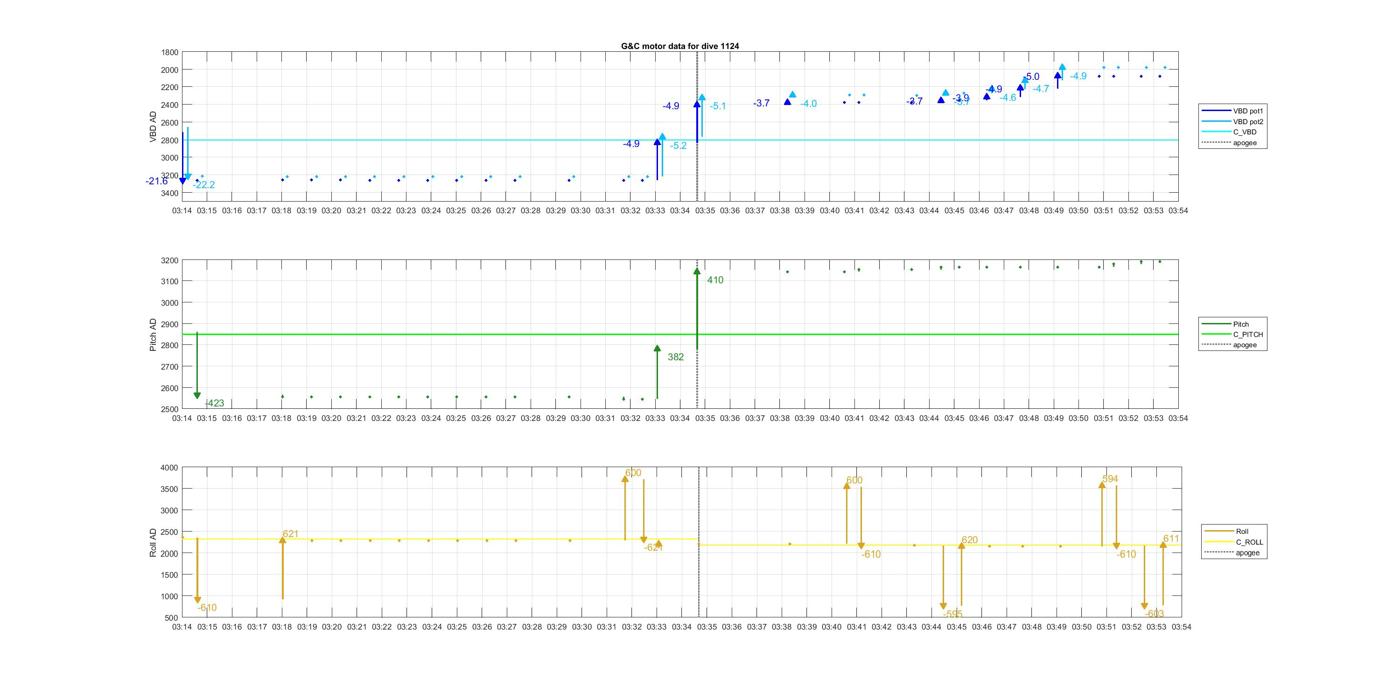This screenshot has width=1400, height=693.
Task: Click the '410' pitch data label
Action: pyautogui.click(x=715, y=280)
